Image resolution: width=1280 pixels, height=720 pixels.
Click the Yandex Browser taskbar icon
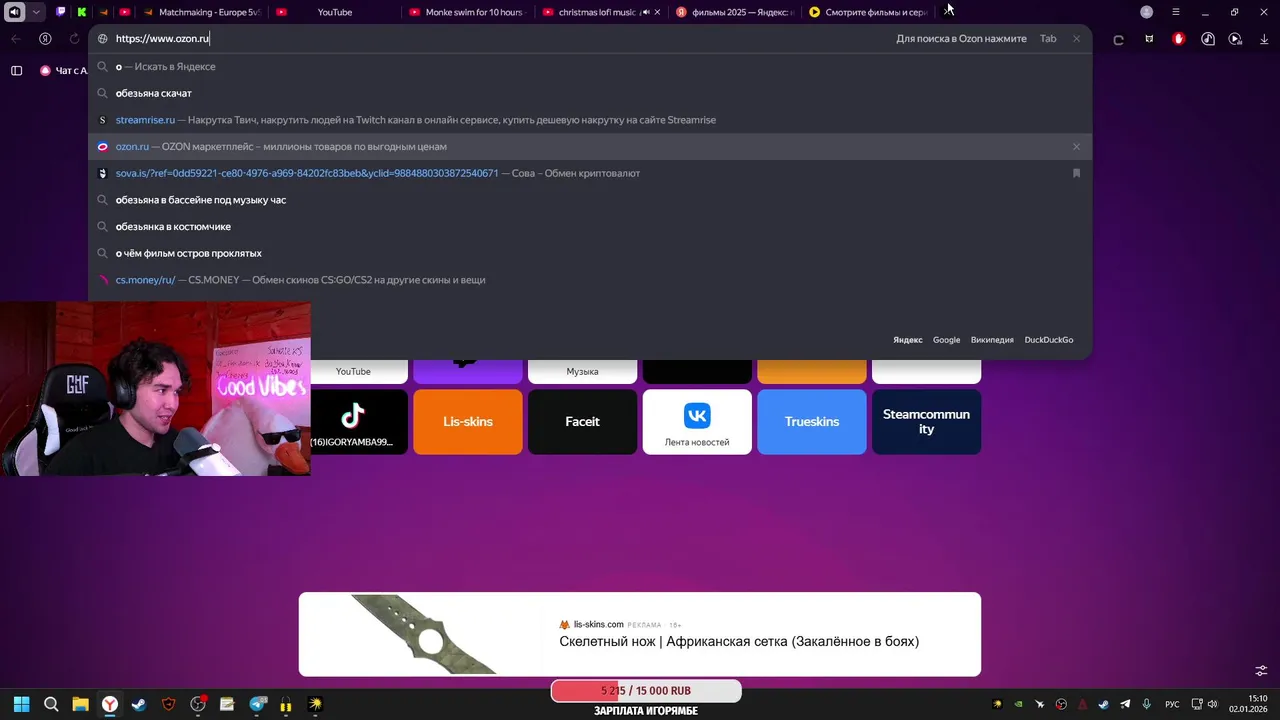110,704
